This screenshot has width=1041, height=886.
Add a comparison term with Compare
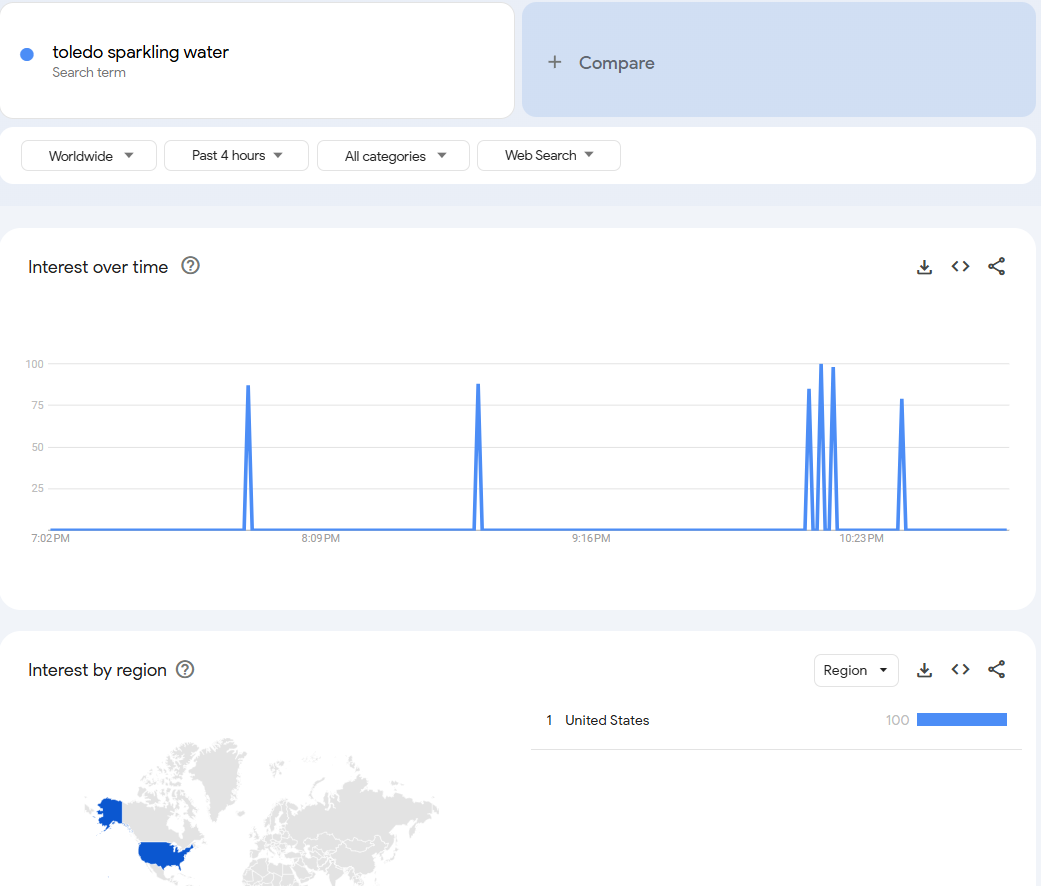(779, 60)
